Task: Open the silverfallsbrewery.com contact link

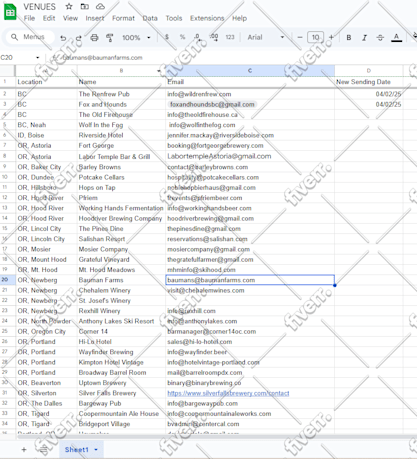Action: [228, 393]
